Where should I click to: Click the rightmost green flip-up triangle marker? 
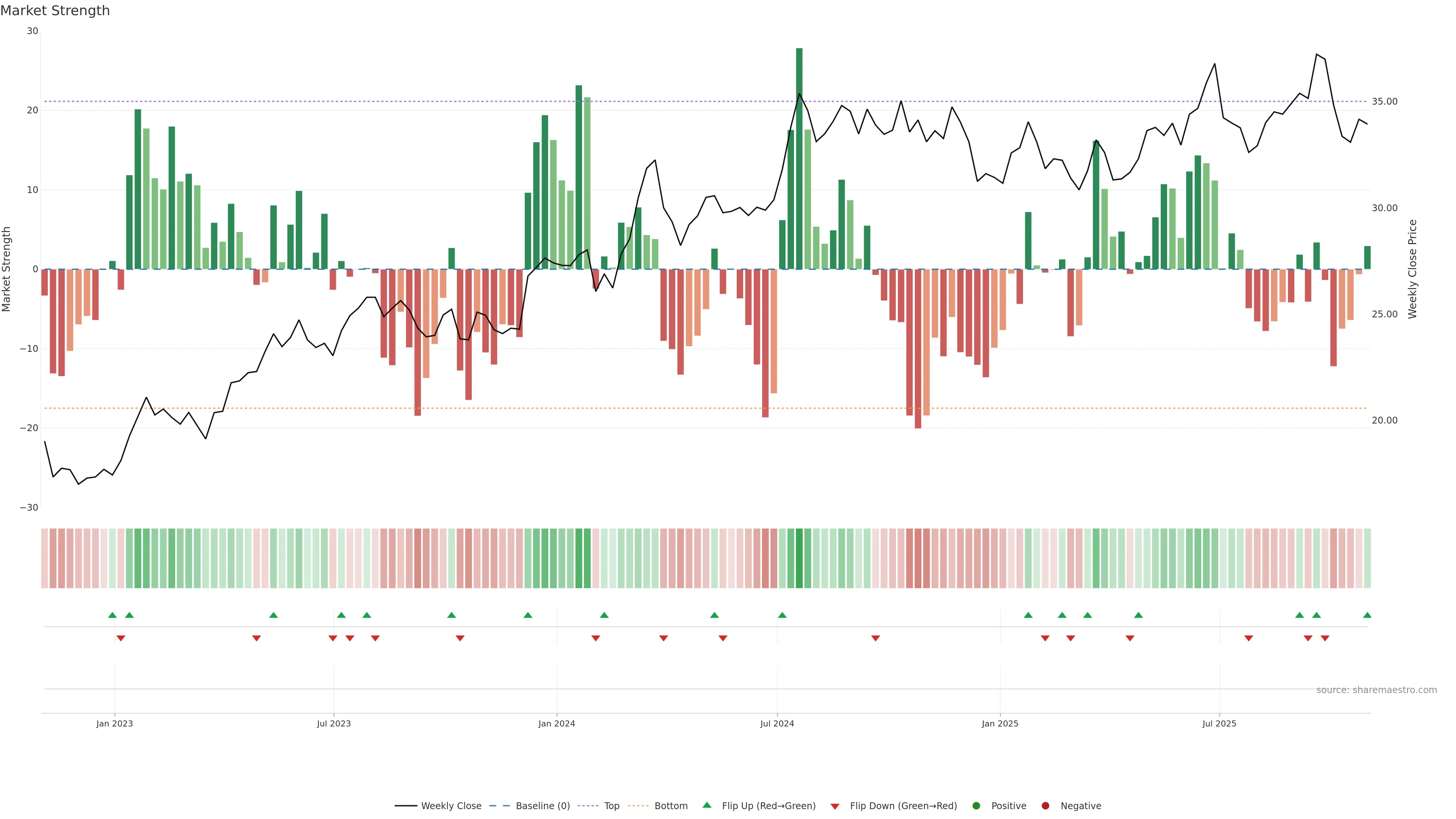click(1367, 615)
